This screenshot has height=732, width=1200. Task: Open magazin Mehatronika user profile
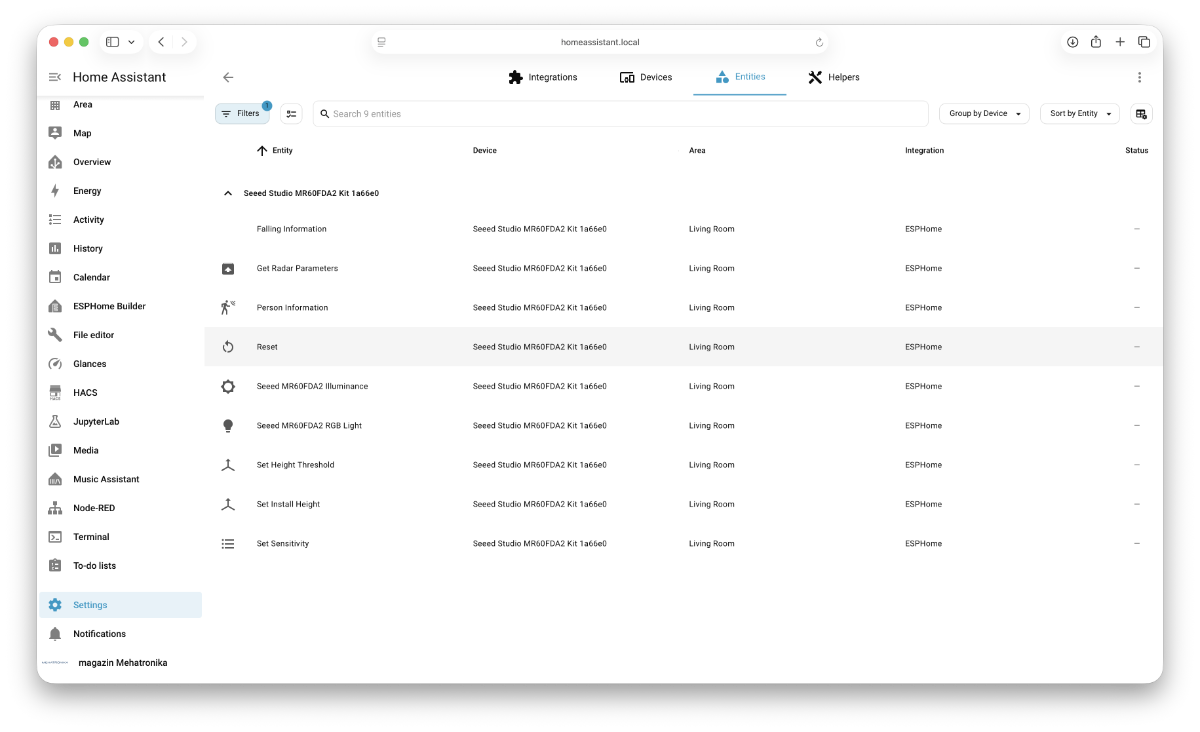pos(120,663)
